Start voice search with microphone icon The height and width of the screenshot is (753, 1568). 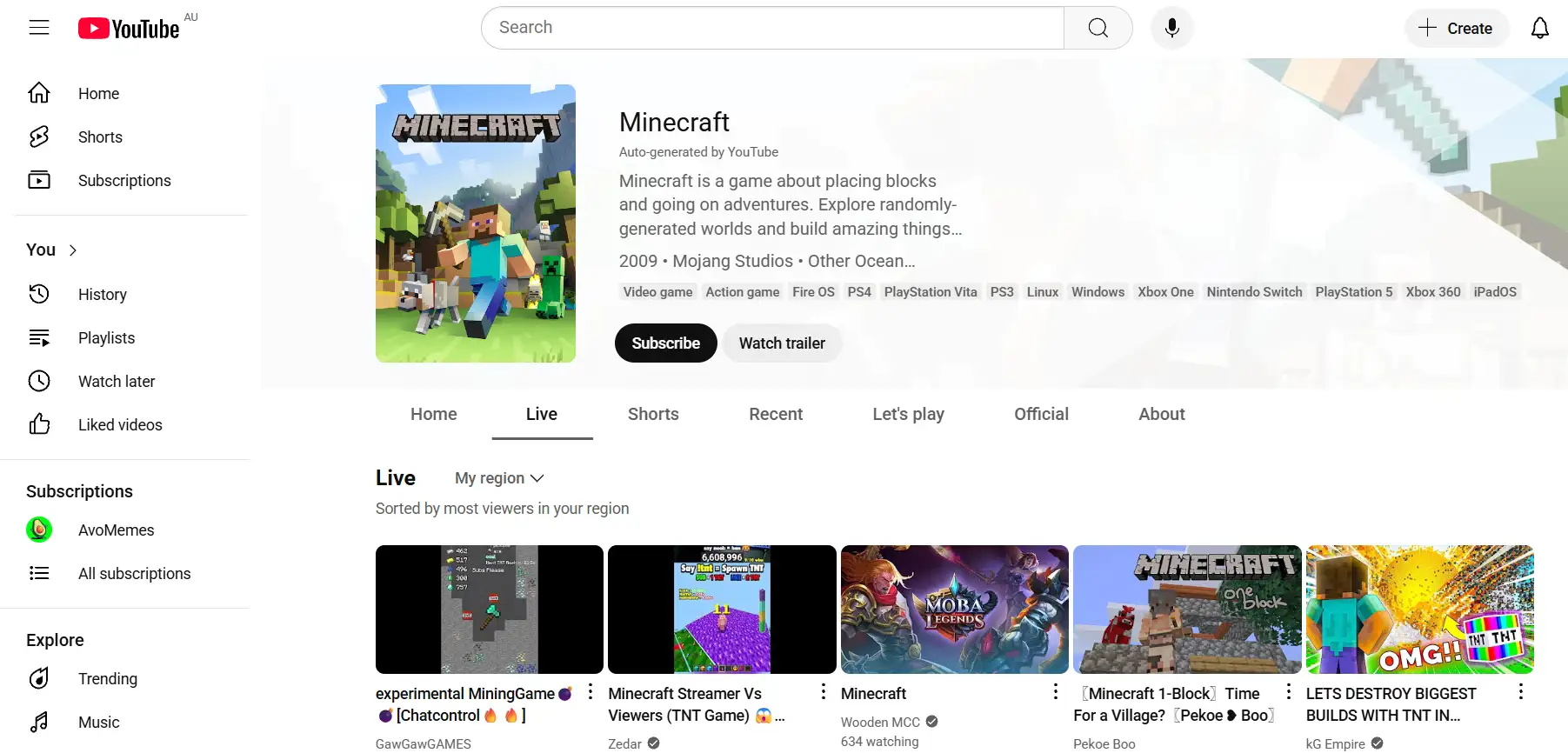click(1172, 28)
